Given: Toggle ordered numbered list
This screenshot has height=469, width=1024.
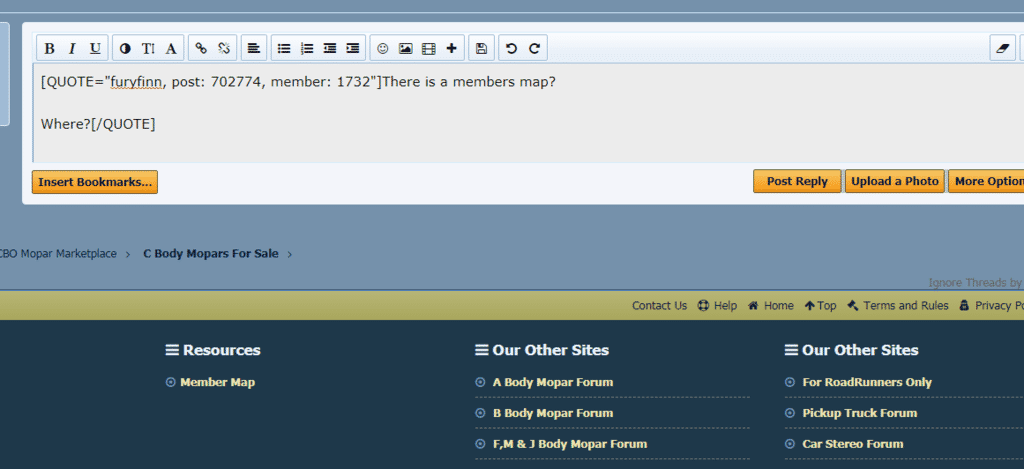Looking at the screenshot, I should point(307,48).
